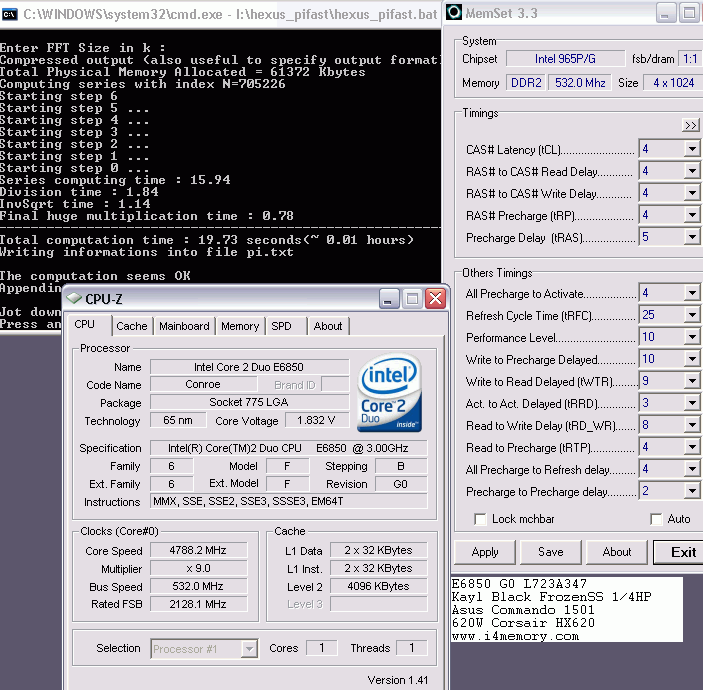Click the MemSet 3.3 title bar icon
This screenshot has height=690, width=703.
tap(454, 13)
